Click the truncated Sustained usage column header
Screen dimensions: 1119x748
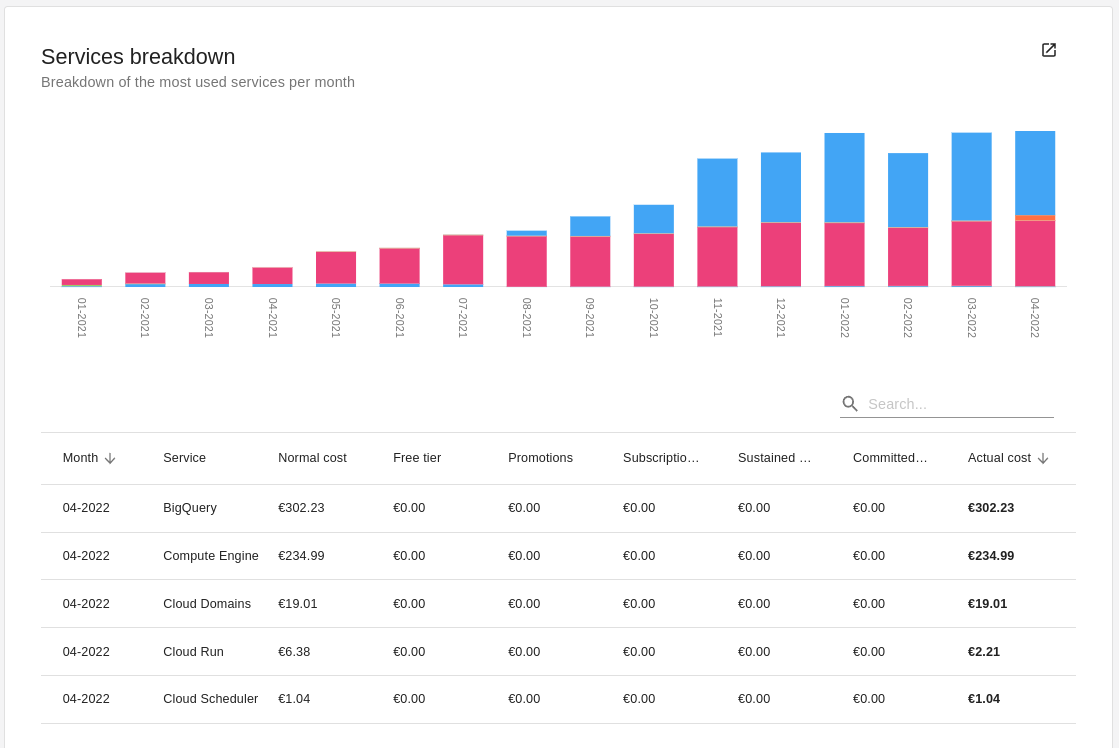tap(775, 458)
